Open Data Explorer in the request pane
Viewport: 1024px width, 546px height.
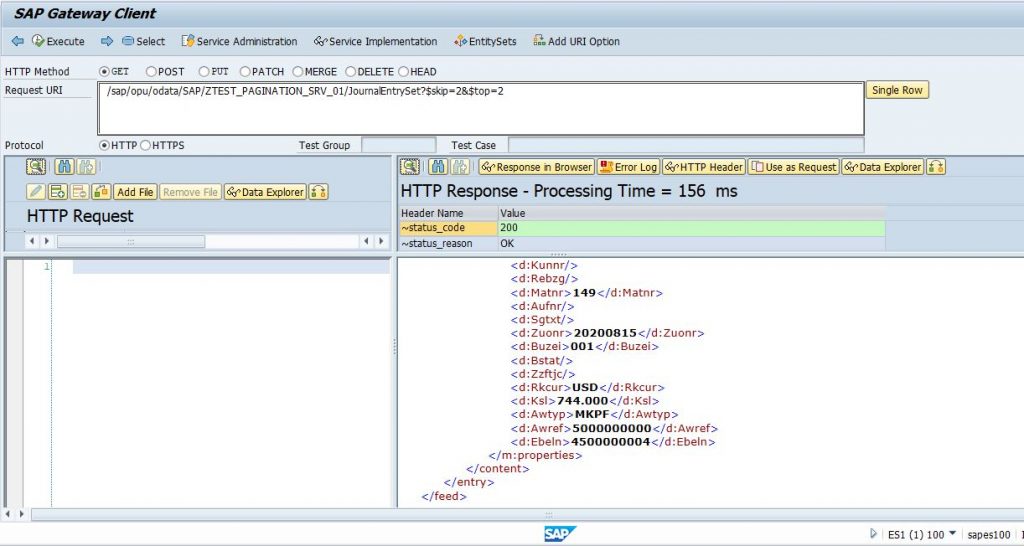click(x=265, y=192)
